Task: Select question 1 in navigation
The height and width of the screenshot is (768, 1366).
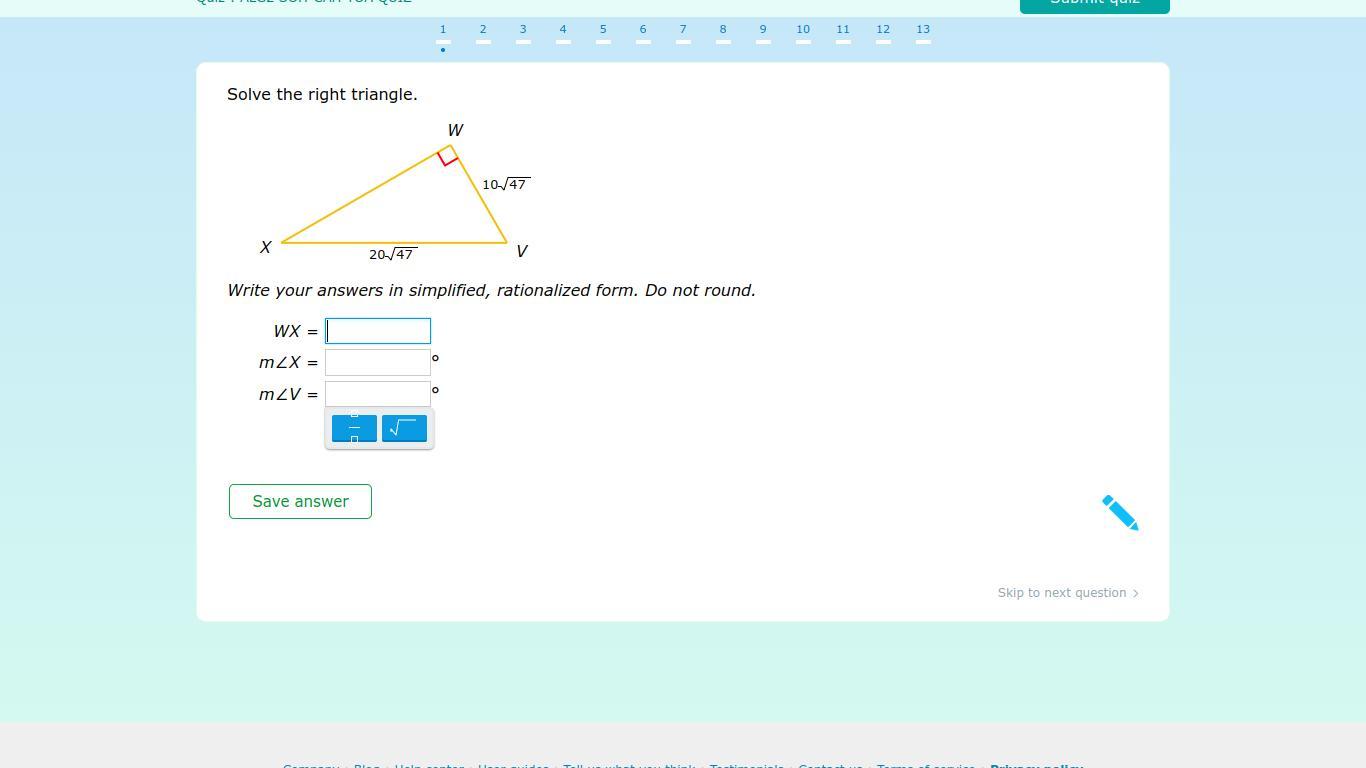Action: 443,30
